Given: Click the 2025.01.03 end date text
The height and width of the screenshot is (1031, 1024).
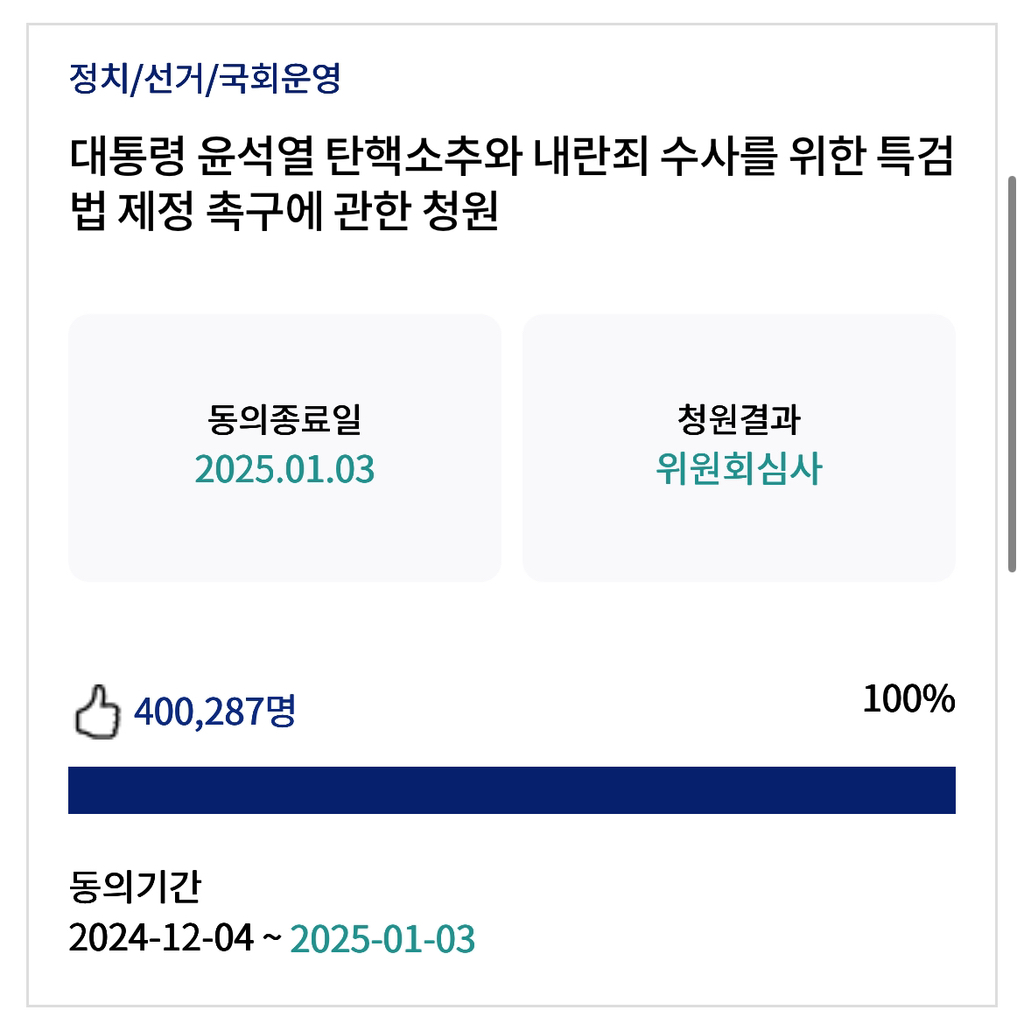Looking at the screenshot, I should tap(285, 469).
